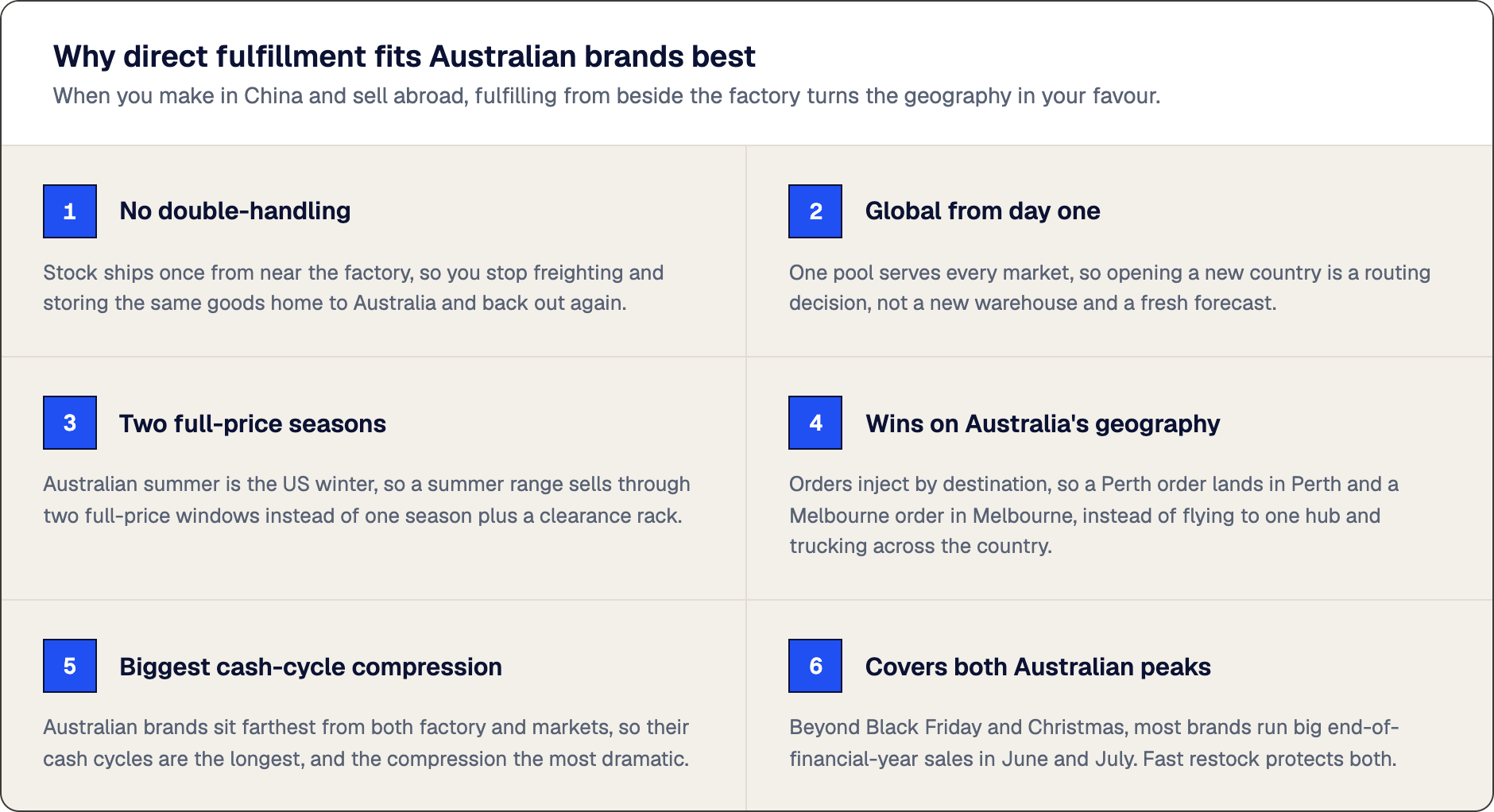Click the 'Australian brands sit farthest' paragraph
The image size is (1494, 812).
click(366, 743)
